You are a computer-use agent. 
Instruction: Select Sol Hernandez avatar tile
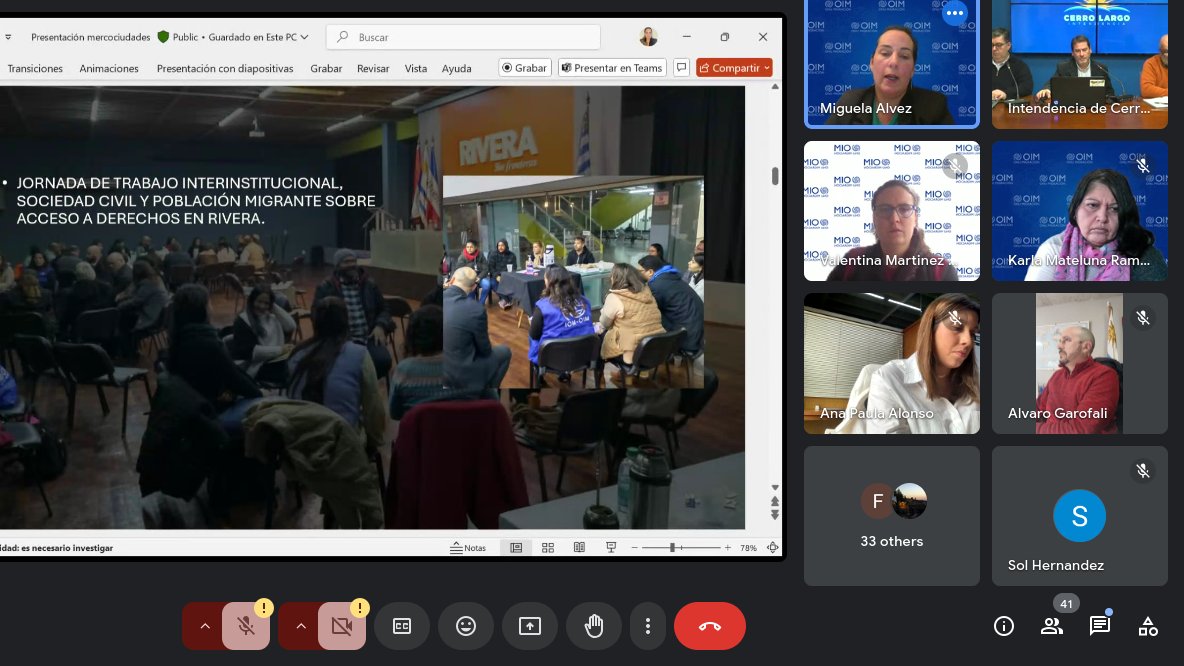[x=1080, y=516]
